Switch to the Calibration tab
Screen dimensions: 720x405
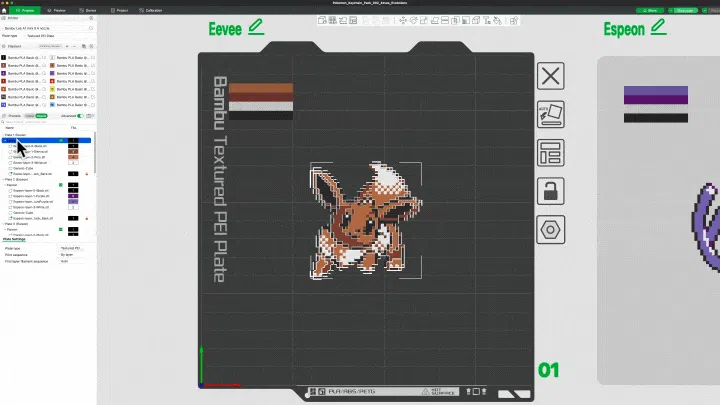151,10
